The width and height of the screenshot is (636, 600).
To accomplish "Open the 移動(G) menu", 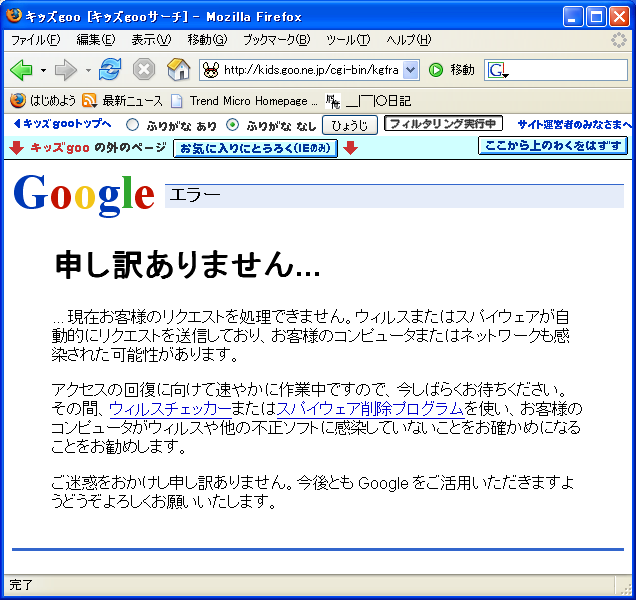I will tap(207, 40).
